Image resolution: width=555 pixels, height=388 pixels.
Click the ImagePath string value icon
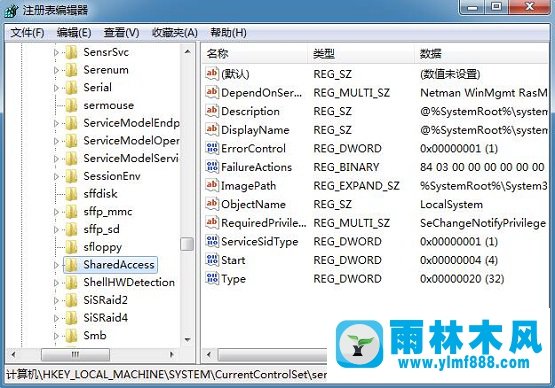click(x=212, y=185)
